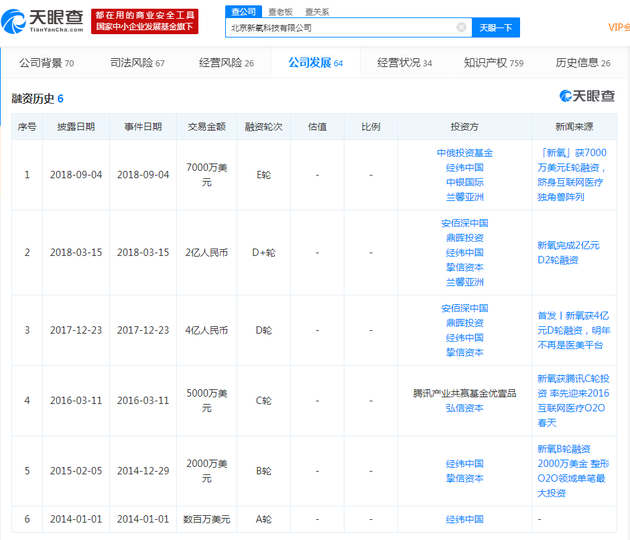Open the 公司背景 section tab

[46, 63]
